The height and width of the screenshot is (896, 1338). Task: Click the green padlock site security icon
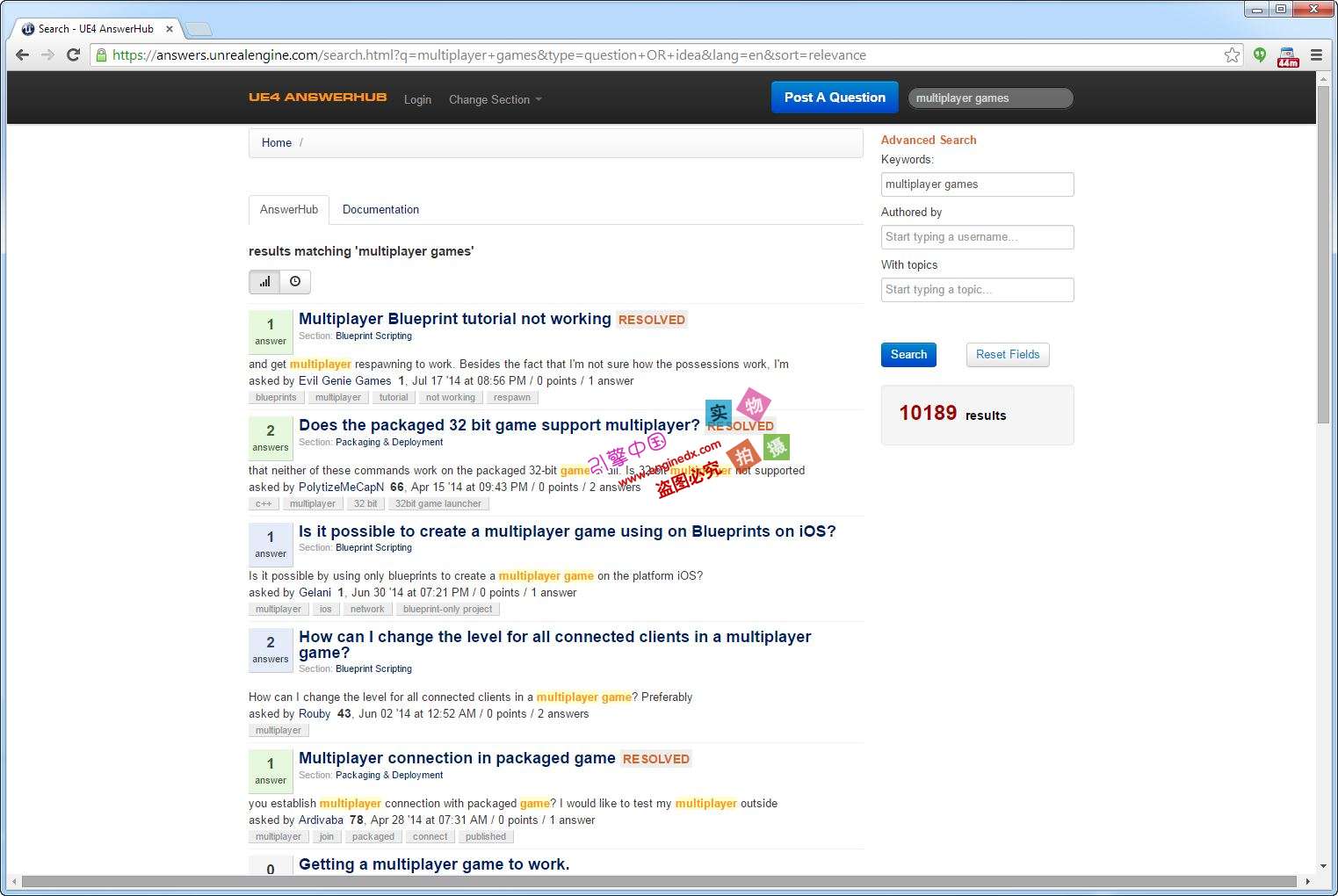[x=101, y=54]
